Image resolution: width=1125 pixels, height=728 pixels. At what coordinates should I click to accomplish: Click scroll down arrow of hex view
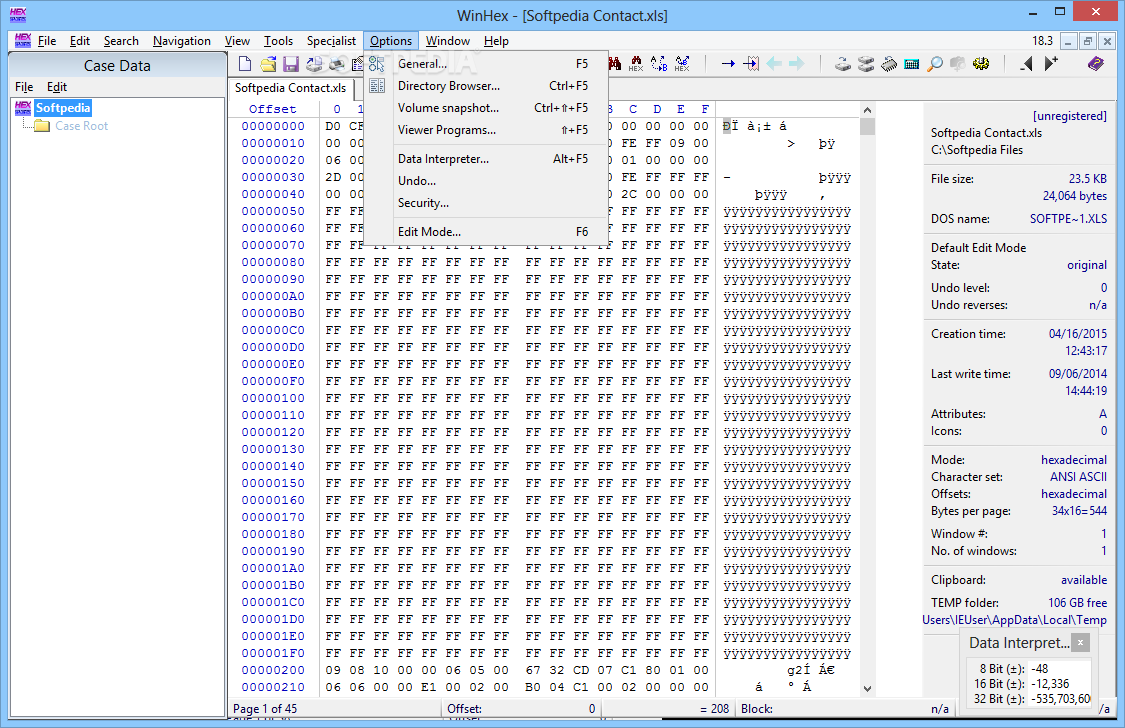tap(867, 689)
